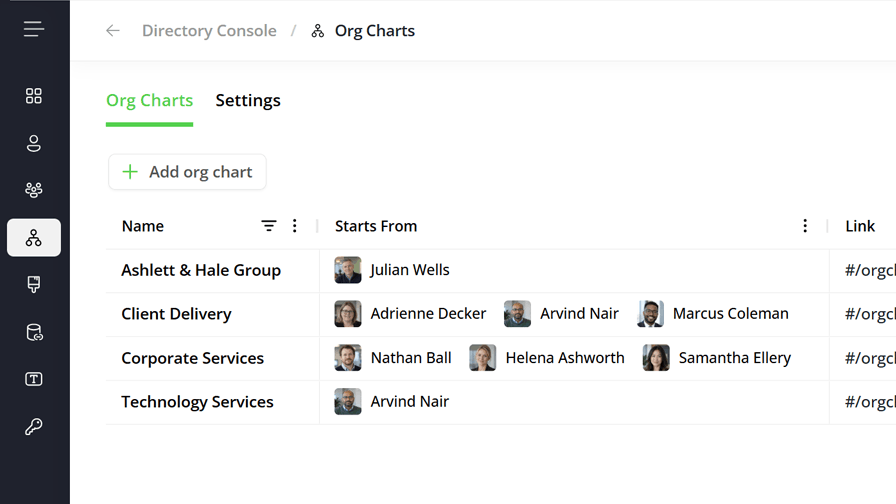This screenshot has height=504, width=896.
Task: Click Samantha Ellery avatar photo
Action: pyautogui.click(x=656, y=358)
